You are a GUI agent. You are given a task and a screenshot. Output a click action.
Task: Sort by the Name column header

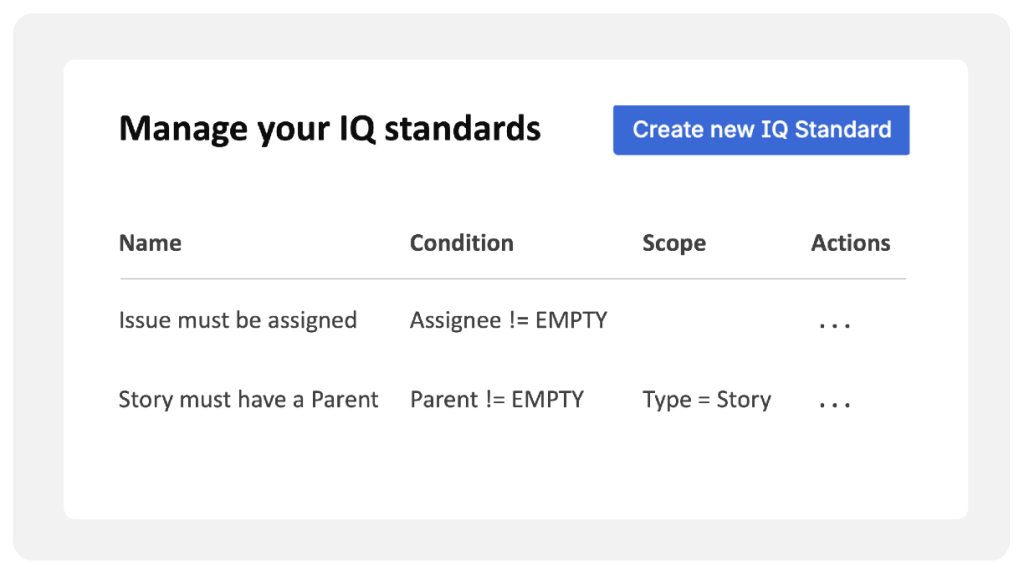[x=150, y=243]
